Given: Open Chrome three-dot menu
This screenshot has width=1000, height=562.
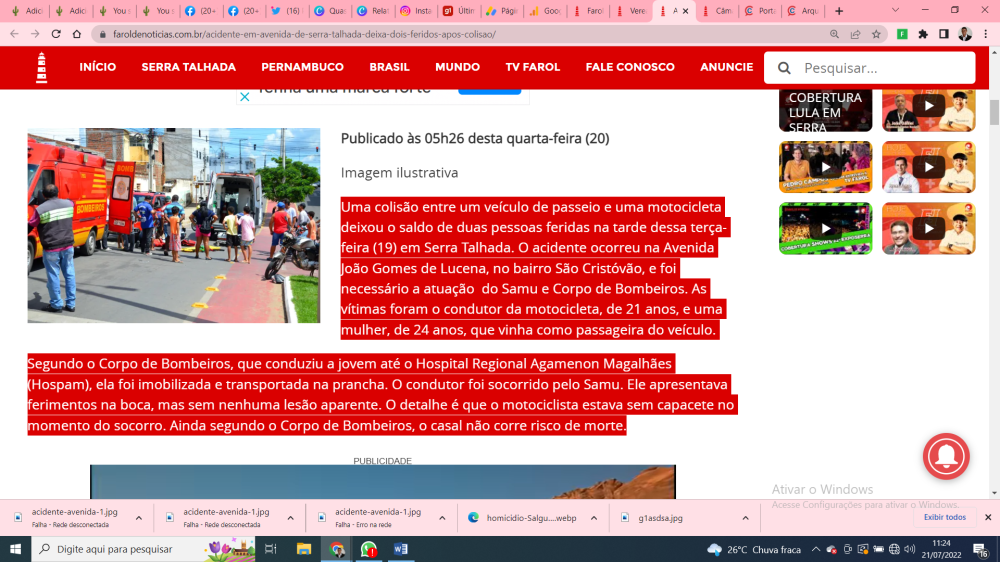Looking at the screenshot, I should pos(986,34).
